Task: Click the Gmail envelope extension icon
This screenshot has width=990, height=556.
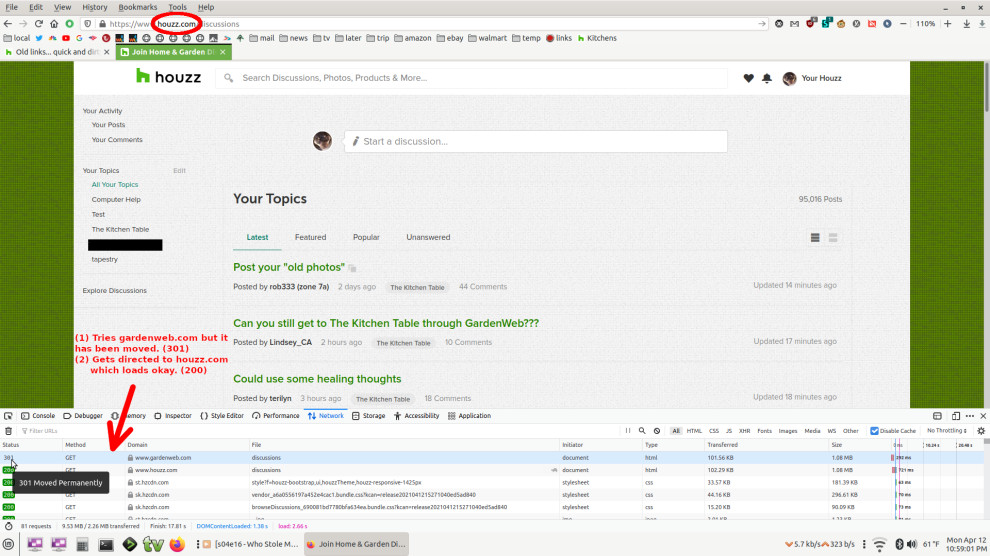Action: pos(794,24)
